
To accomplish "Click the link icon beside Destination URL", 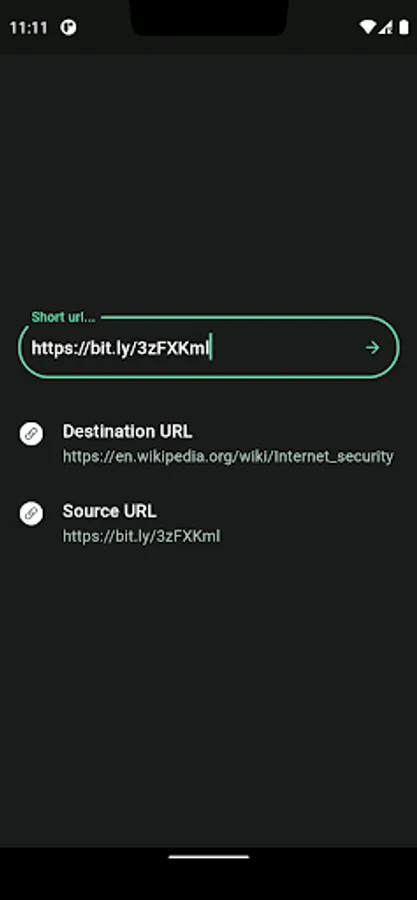I will tap(31, 433).
